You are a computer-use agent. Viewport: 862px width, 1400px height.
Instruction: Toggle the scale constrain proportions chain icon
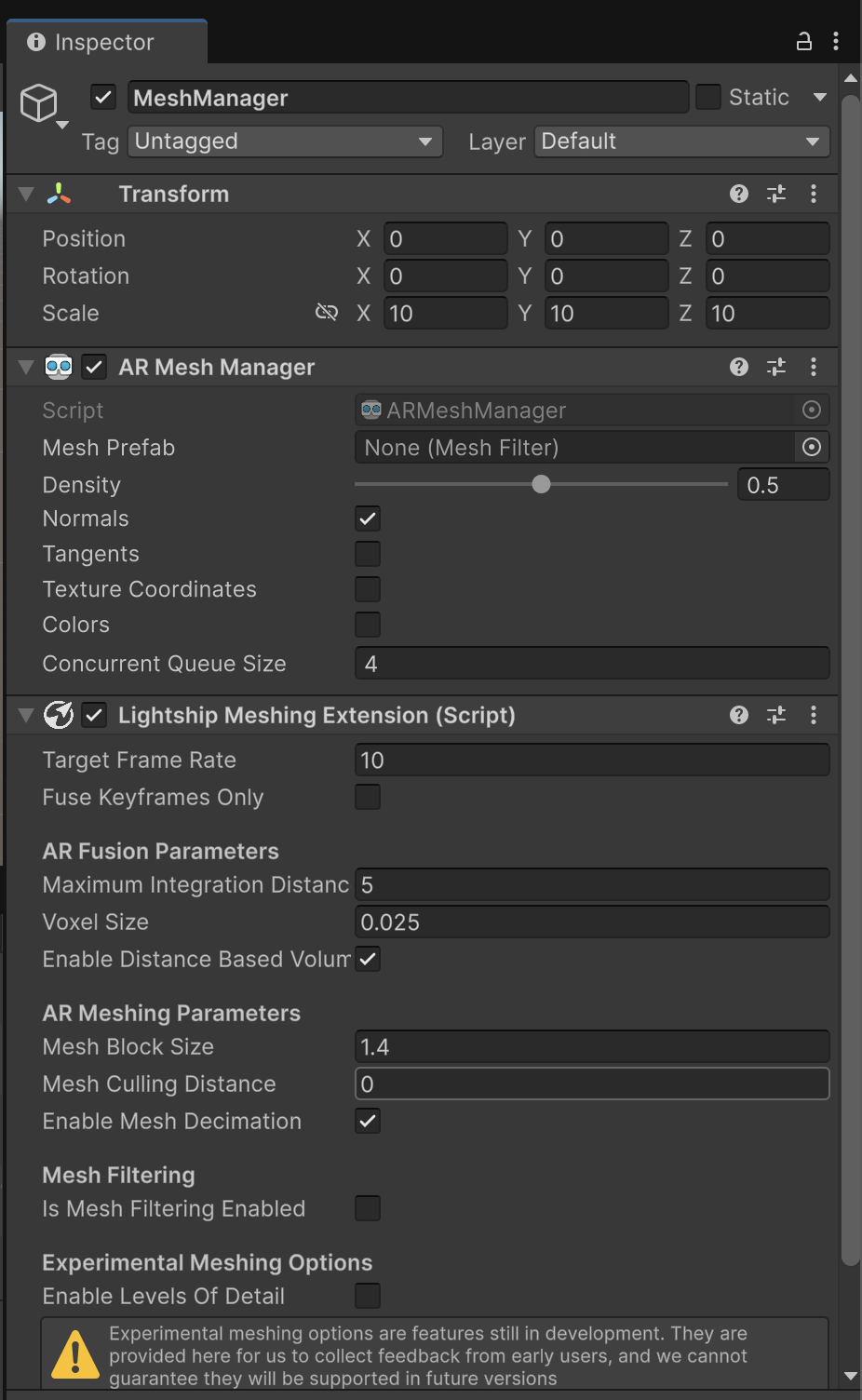(x=327, y=313)
